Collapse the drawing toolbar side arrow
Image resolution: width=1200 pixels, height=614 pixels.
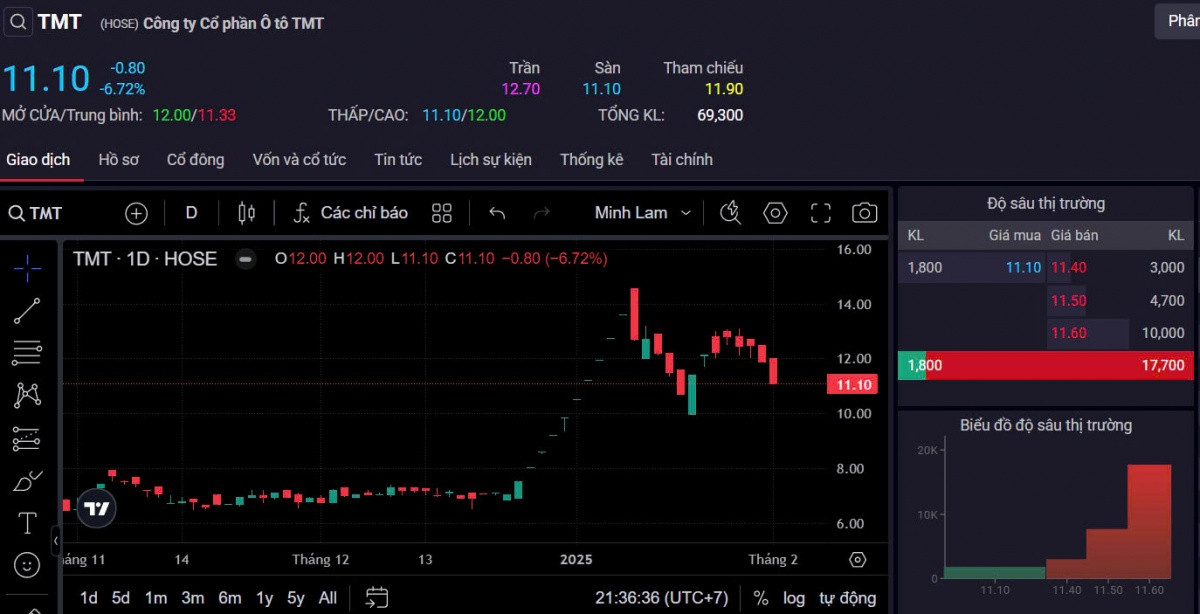[56, 541]
